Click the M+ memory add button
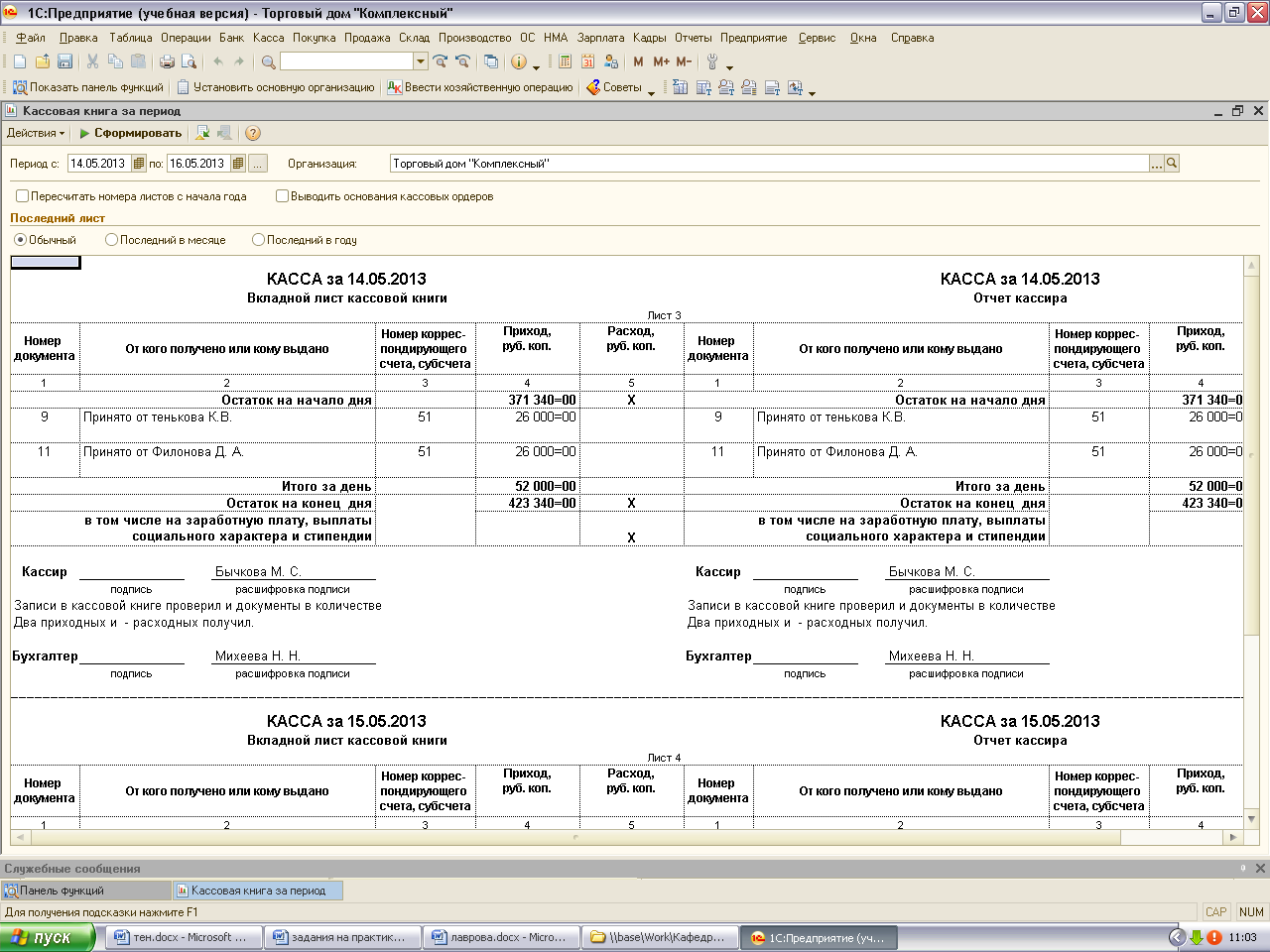 coord(661,61)
